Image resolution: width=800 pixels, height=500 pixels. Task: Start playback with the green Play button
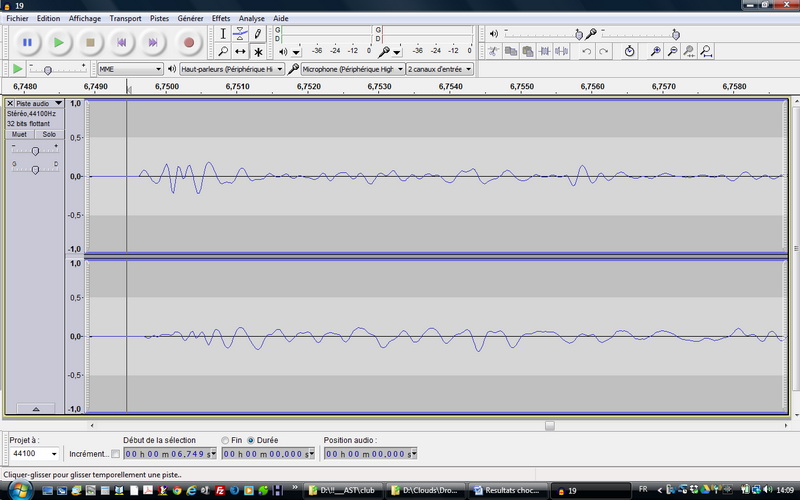pos(59,42)
